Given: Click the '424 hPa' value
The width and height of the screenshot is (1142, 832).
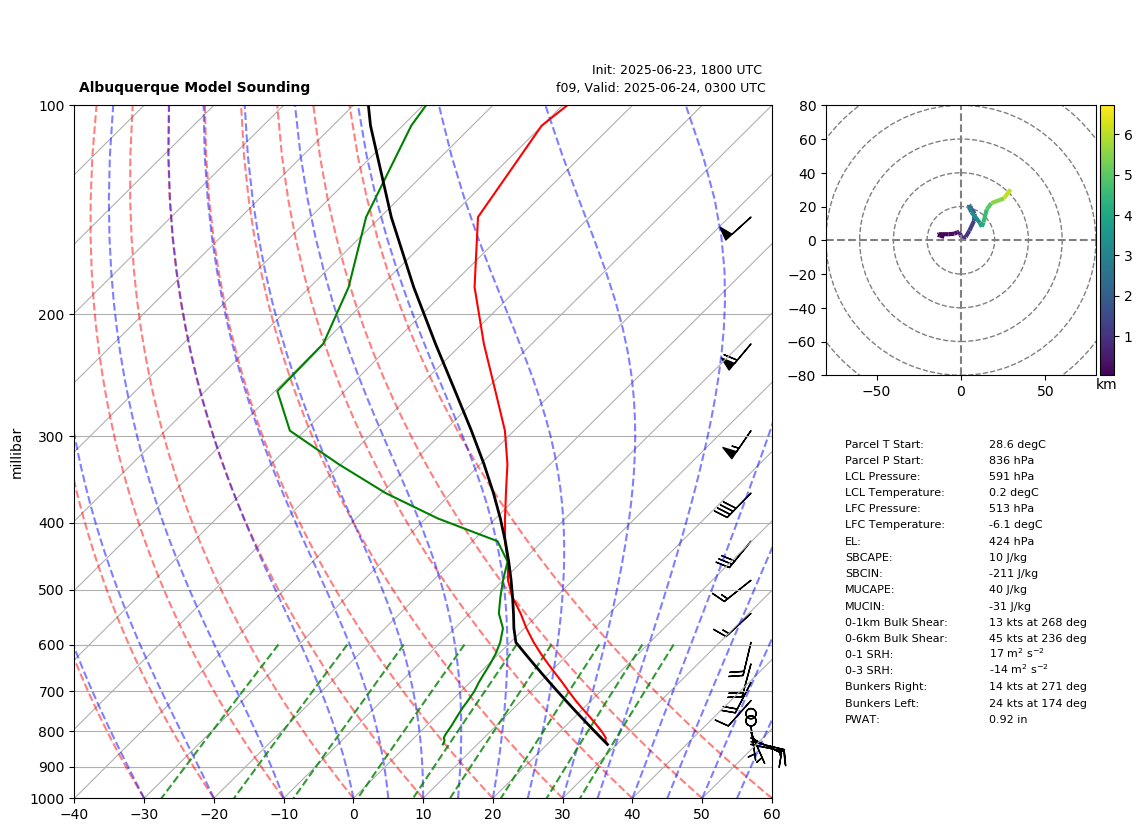Looking at the screenshot, I should (x=1011, y=541).
